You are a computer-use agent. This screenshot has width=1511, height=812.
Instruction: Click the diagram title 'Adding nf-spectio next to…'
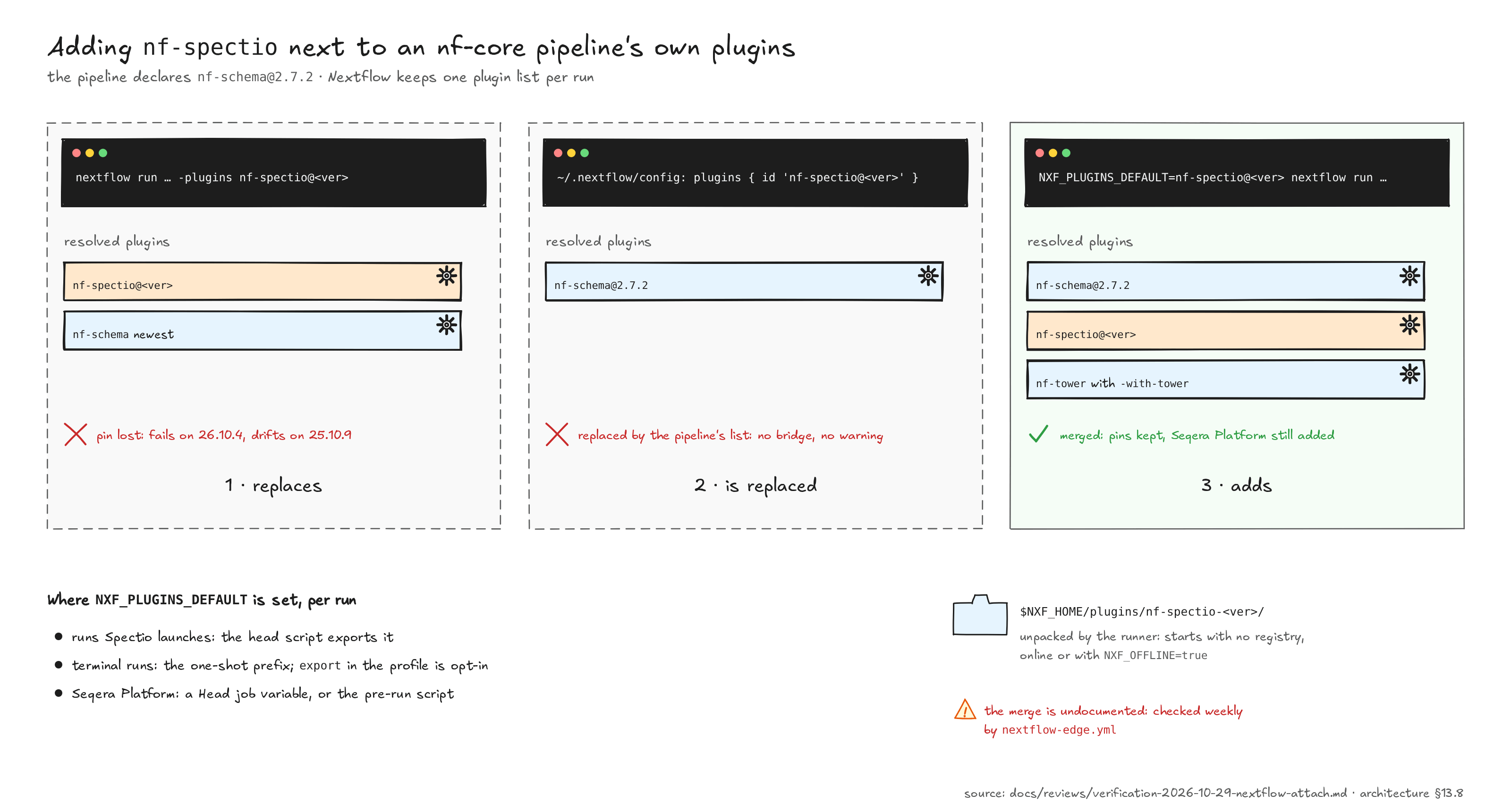tap(421, 48)
